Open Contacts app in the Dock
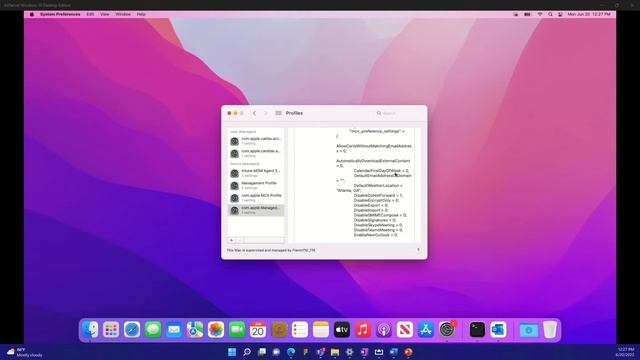This screenshot has width=640, height=360. pos(279,329)
